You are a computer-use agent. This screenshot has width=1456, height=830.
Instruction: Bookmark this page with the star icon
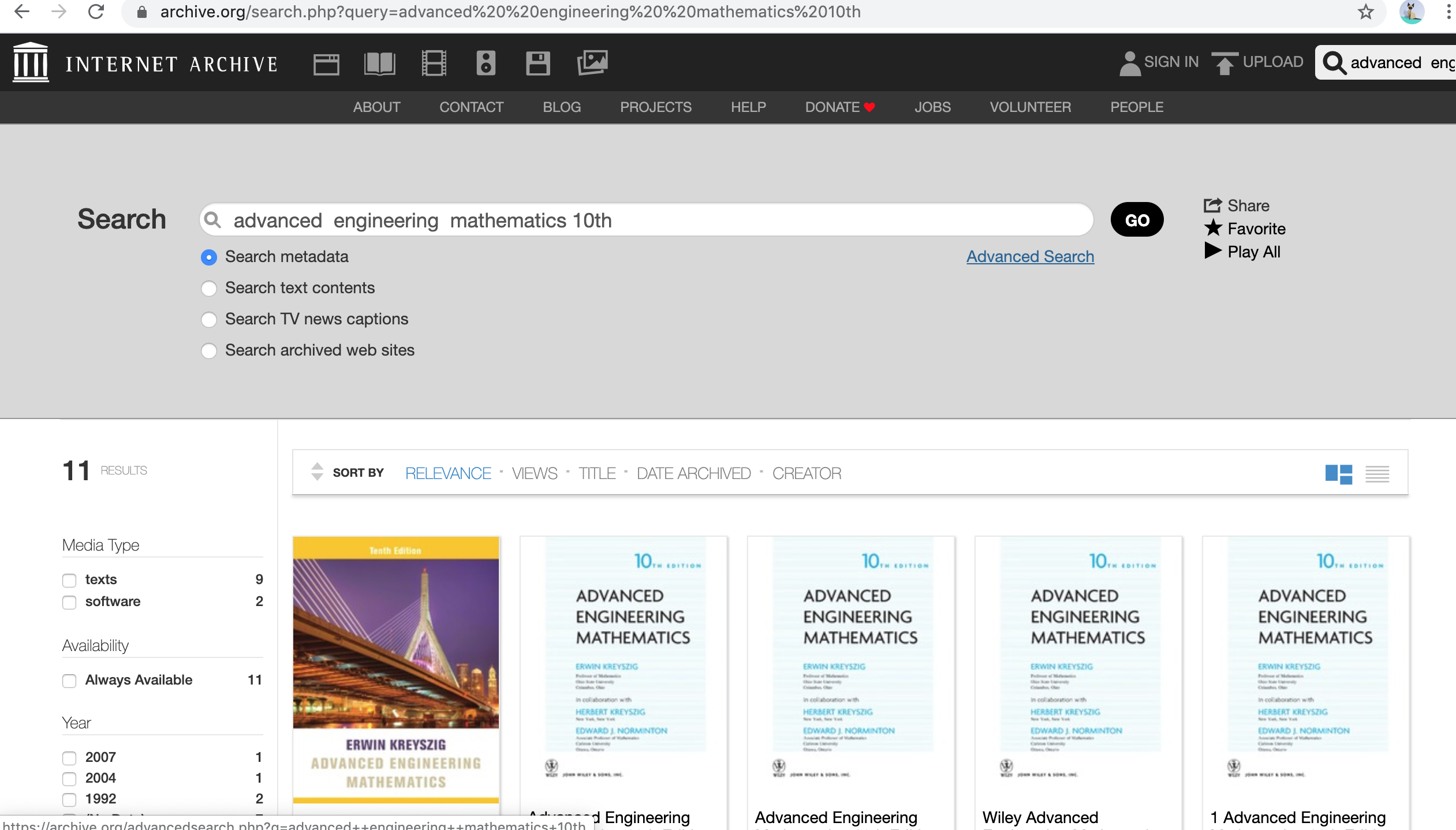click(1365, 12)
